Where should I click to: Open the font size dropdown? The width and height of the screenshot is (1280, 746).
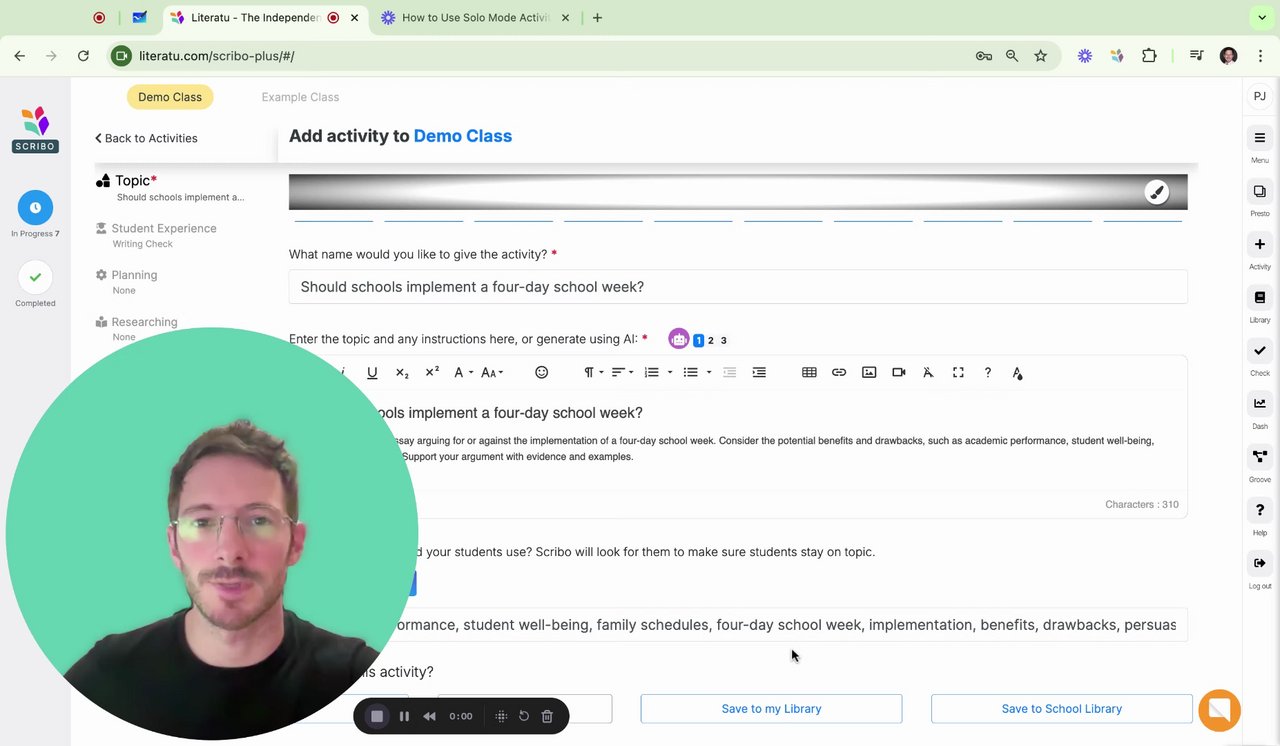pyautogui.click(x=492, y=372)
